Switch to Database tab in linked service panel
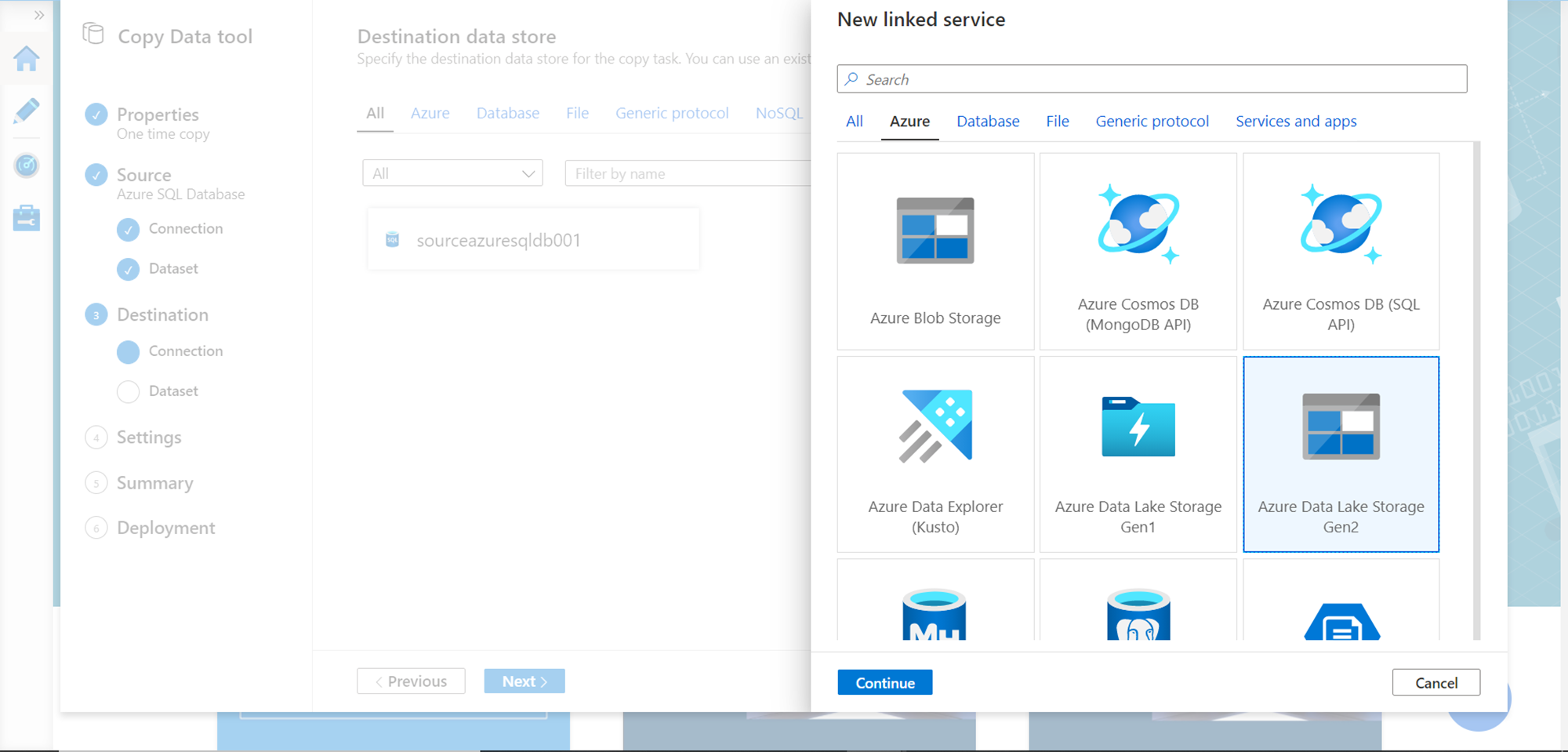Screen dimensions: 1568x752 point(988,122)
